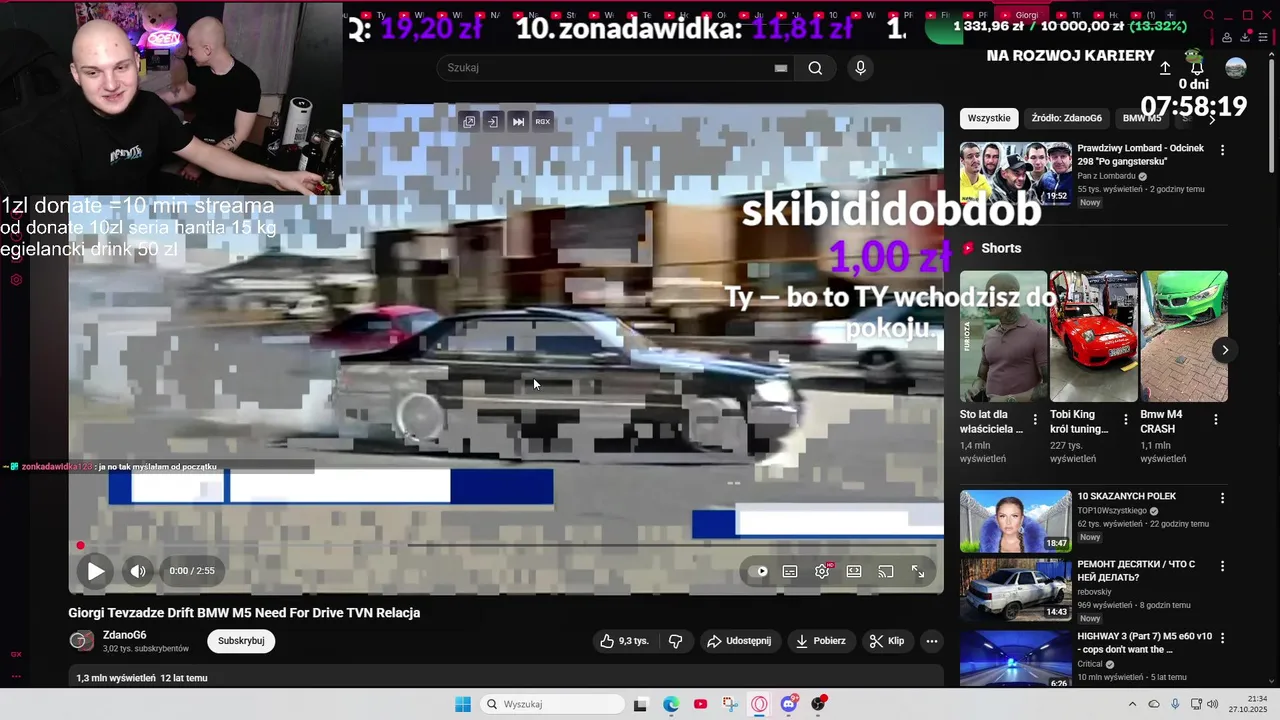This screenshot has height=720, width=1280.
Task: Open options for HIGHWAY 3 M5 e60 video
Action: tap(1222, 638)
